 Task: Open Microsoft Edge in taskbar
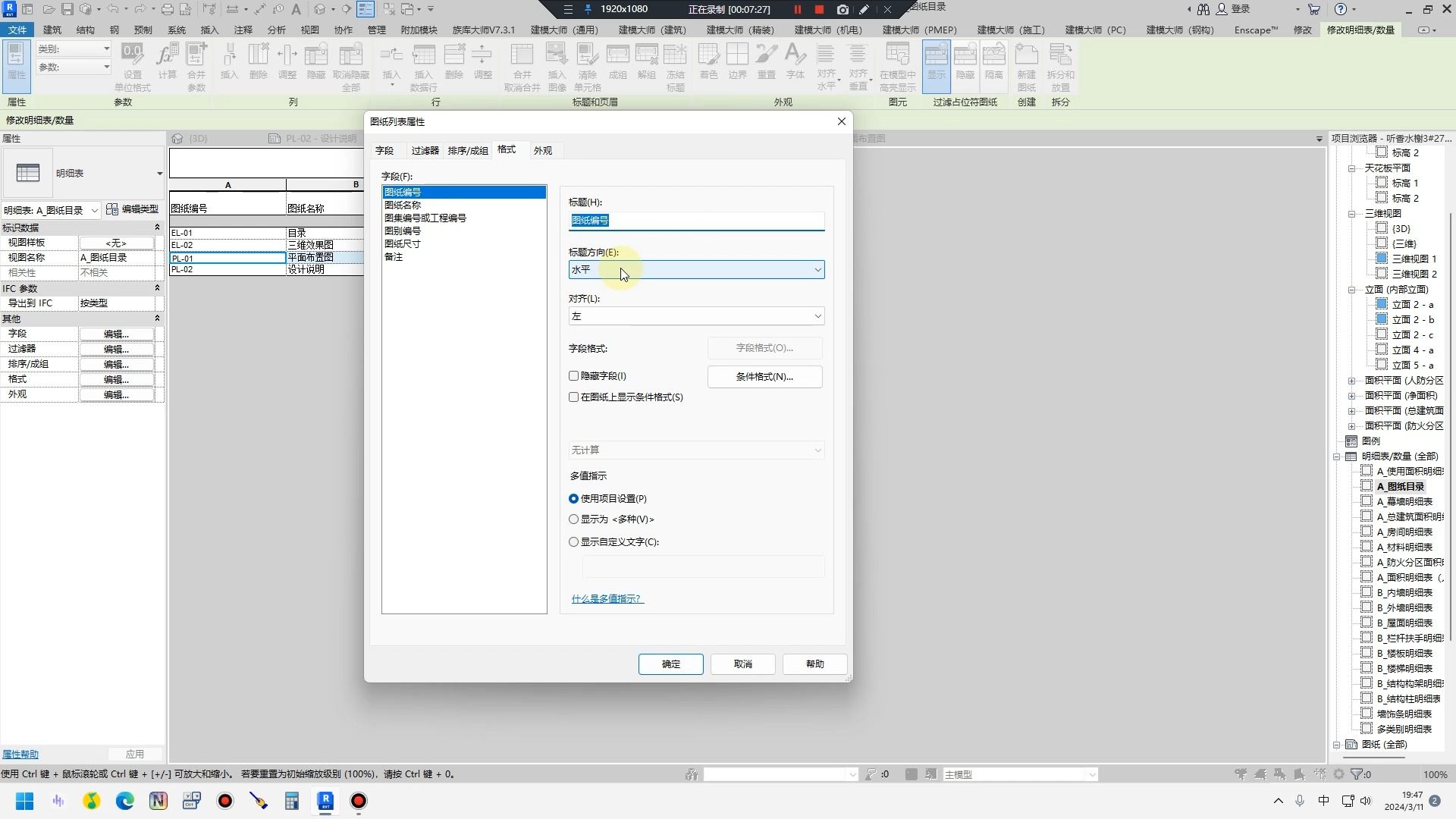pos(125,801)
